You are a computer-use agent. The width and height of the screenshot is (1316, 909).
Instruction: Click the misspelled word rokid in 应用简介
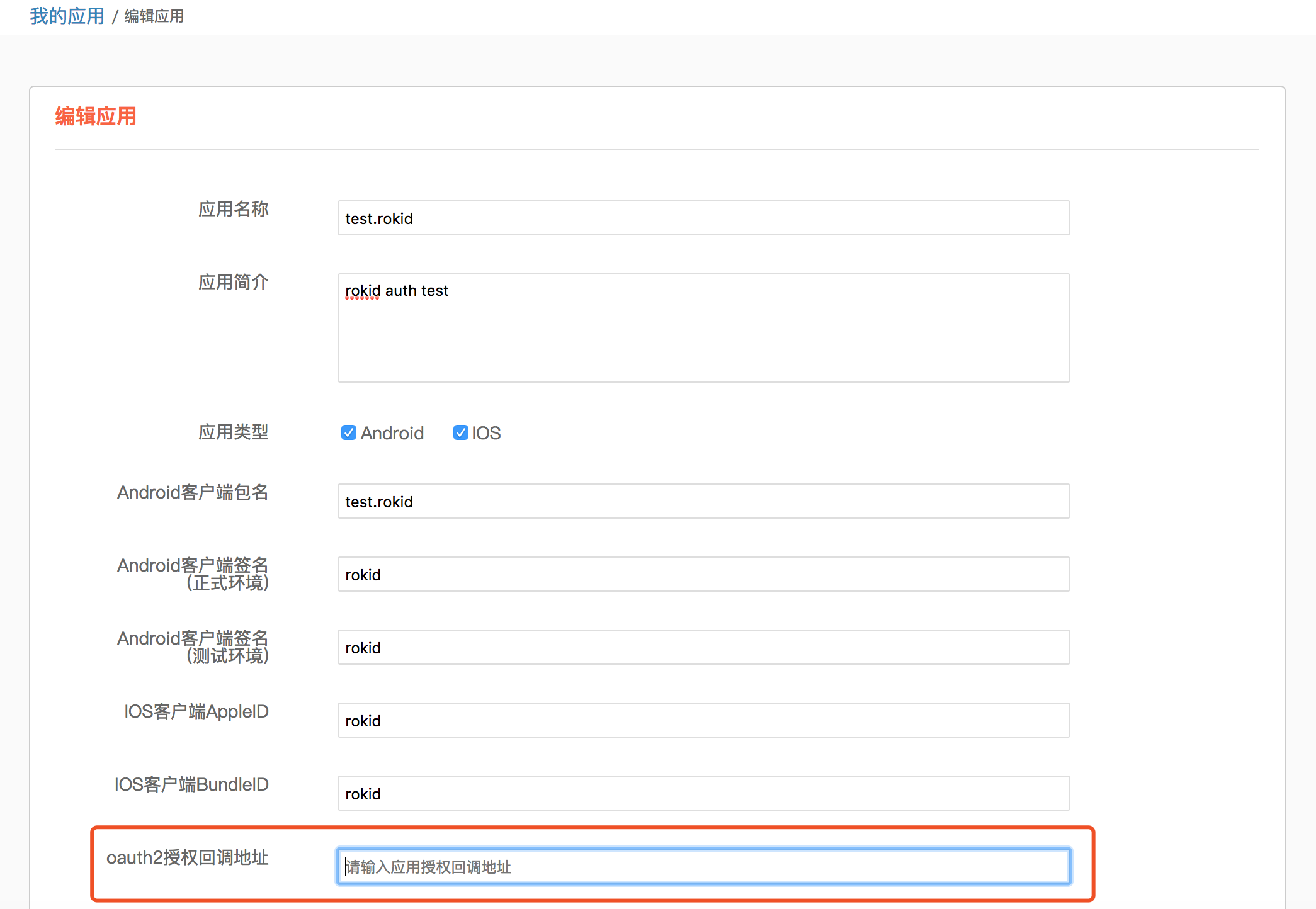363,291
